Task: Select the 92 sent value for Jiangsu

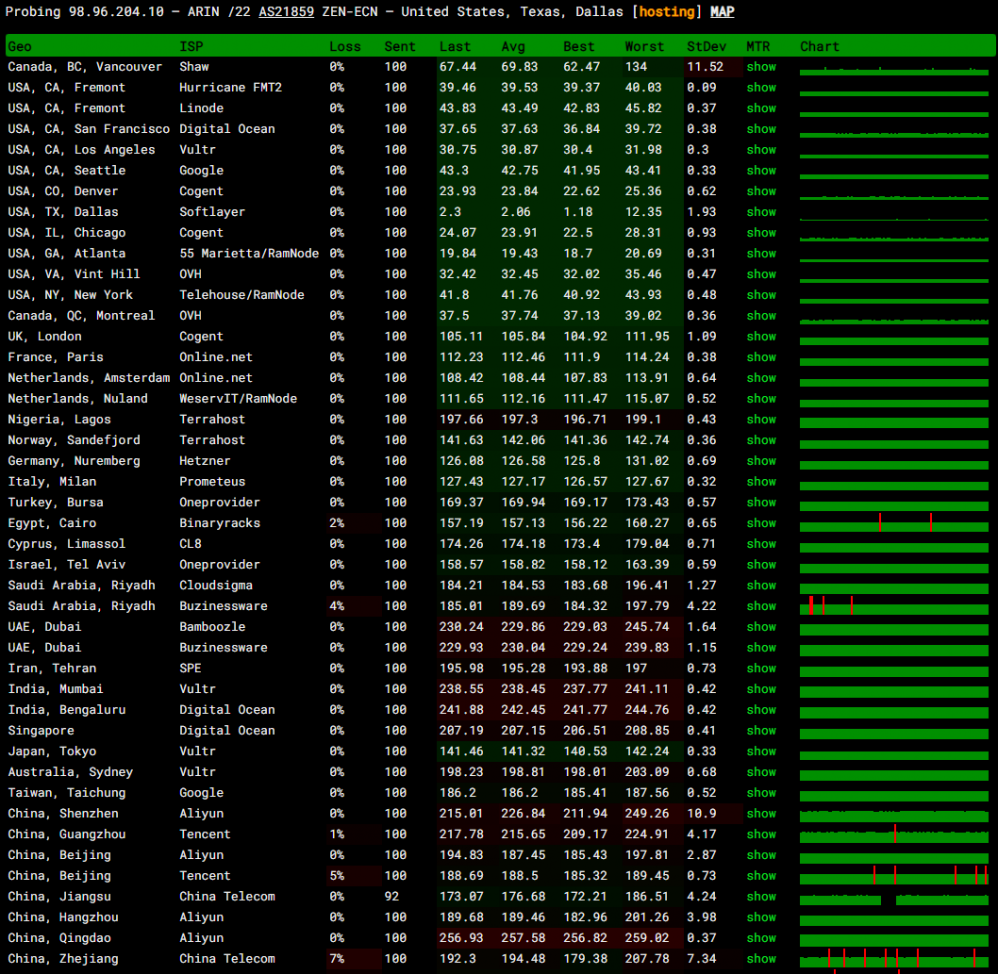Action: (x=391, y=896)
